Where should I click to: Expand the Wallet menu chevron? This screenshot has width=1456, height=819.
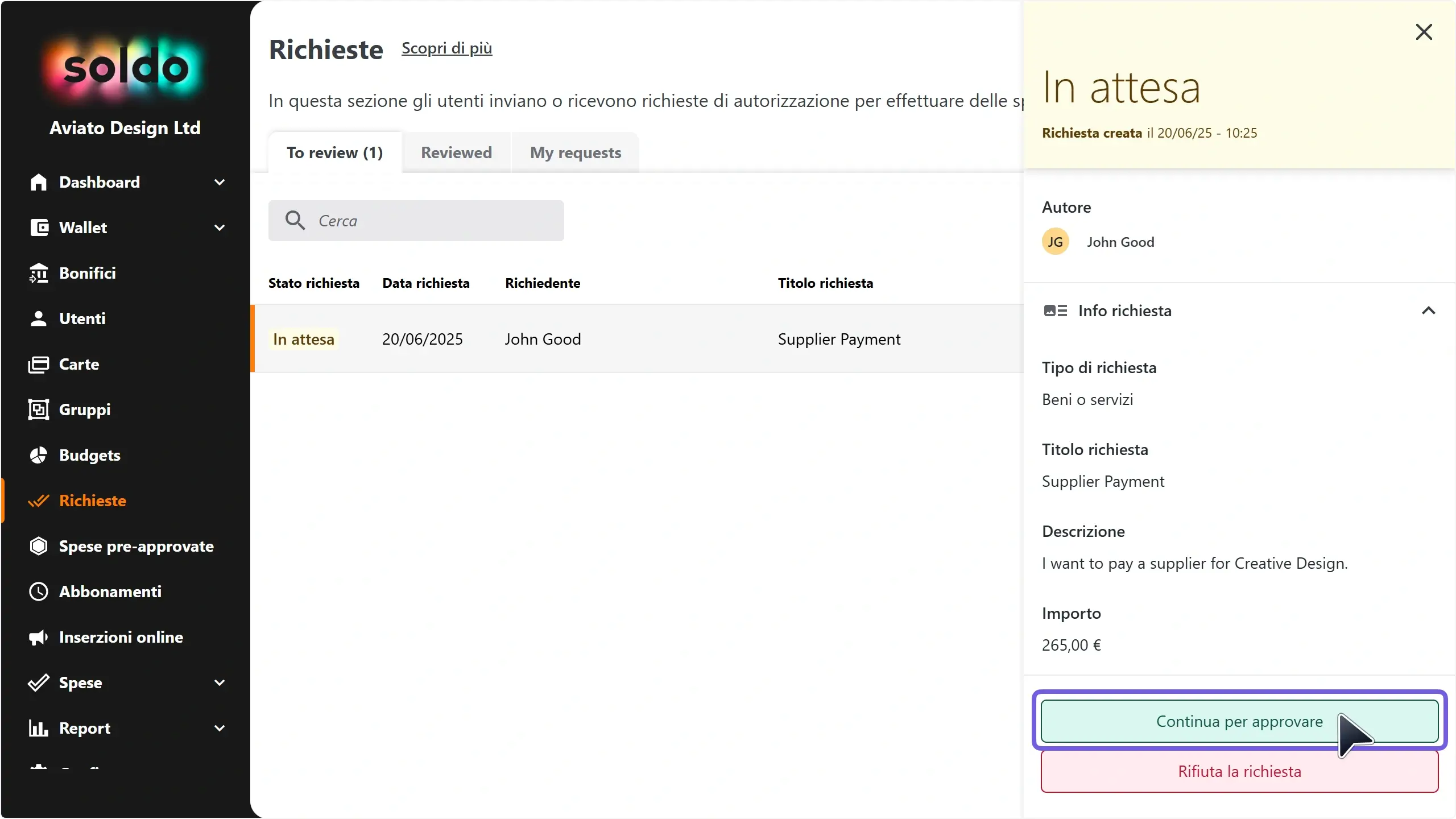coord(220,227)
